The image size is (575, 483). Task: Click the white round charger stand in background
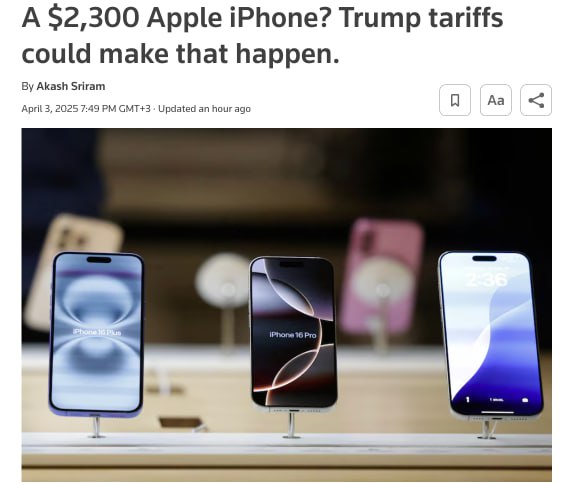point(223,280)
